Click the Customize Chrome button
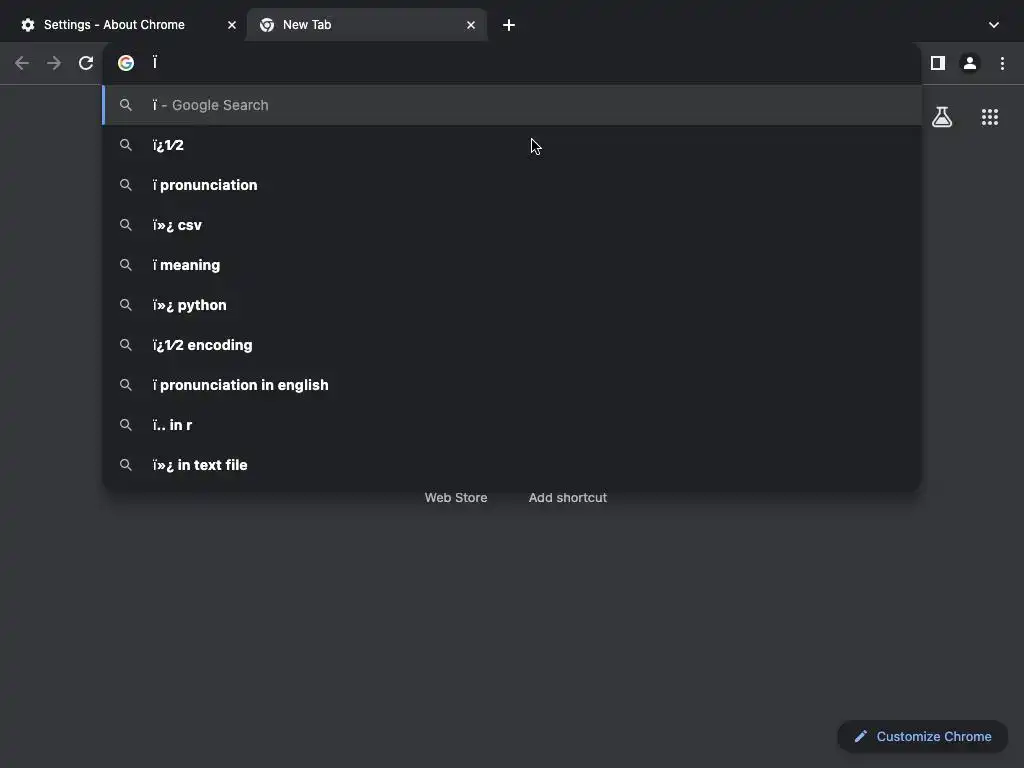The width and height of the screenshot is (1024, 768). pos(922,737)
